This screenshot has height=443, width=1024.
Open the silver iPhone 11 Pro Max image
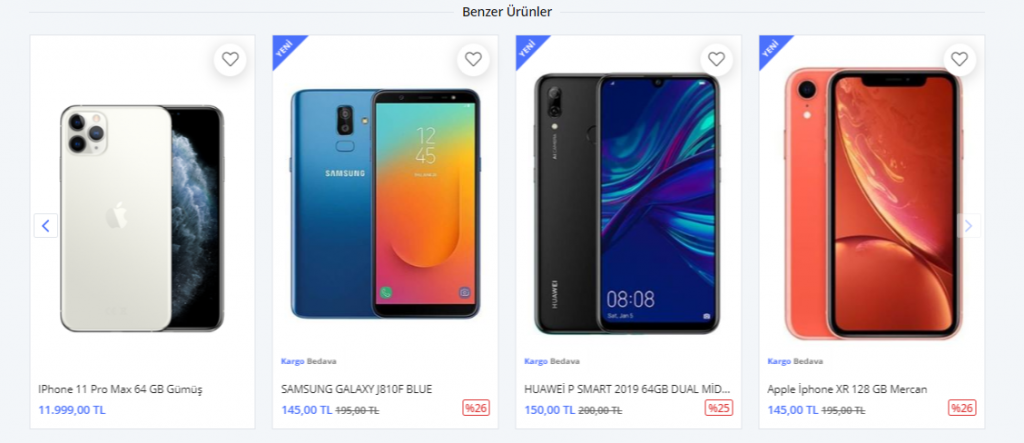142,218
